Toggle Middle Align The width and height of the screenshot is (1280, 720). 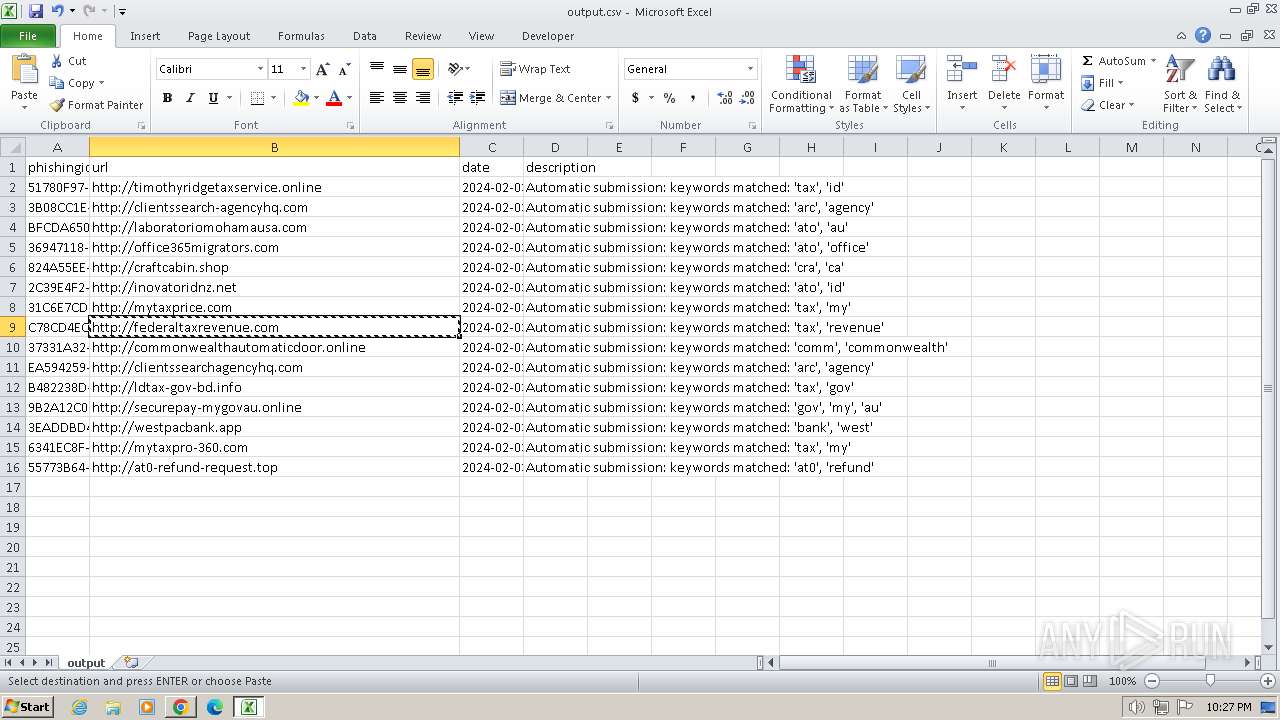pyautogui.click(x=400, y=69)
